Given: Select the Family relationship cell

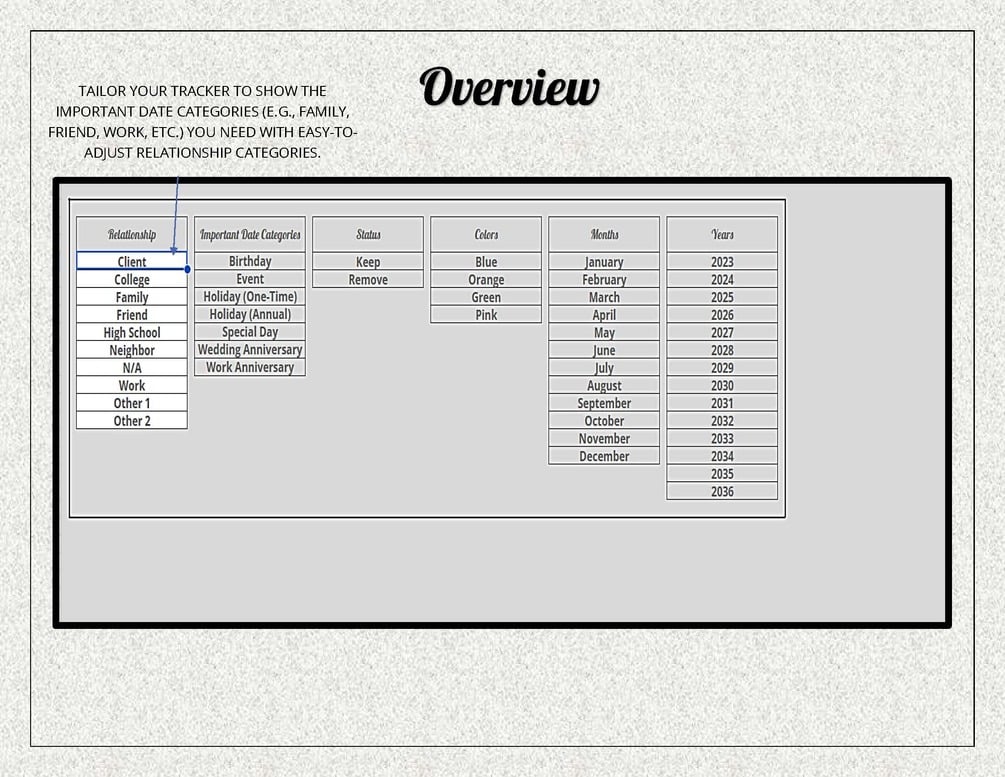Looking at the screenshot, I should pos(131,297).
